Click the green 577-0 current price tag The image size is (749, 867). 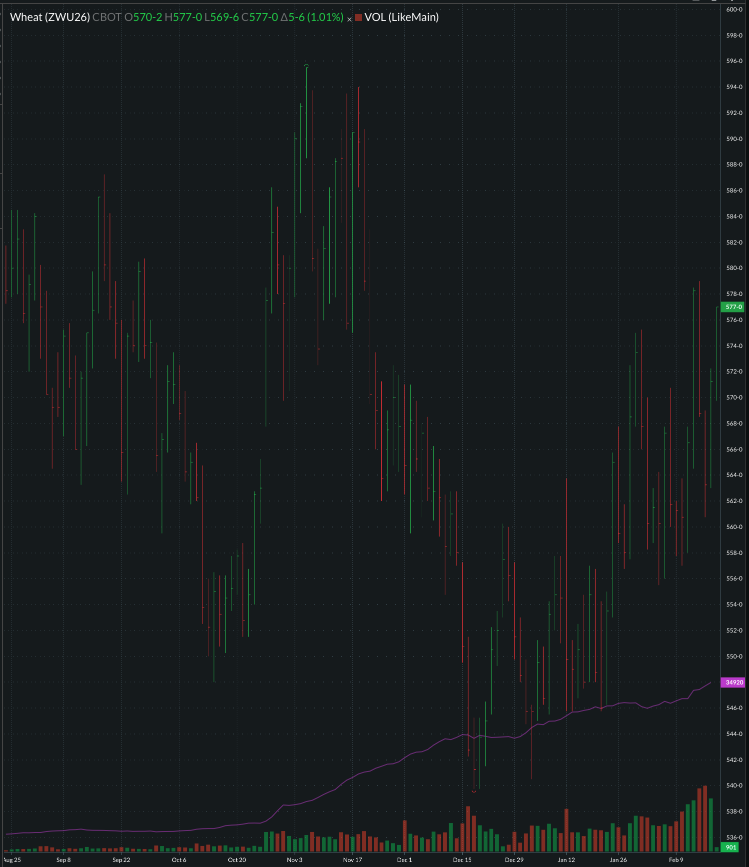pos(733,307)
